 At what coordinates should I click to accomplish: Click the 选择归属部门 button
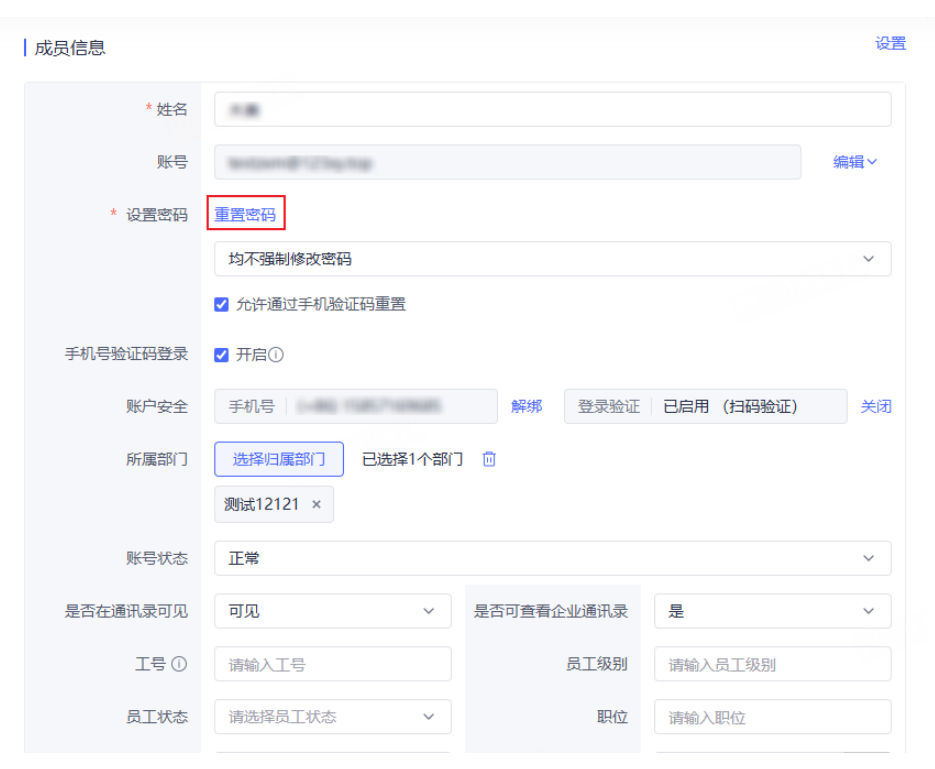(279, 459)
